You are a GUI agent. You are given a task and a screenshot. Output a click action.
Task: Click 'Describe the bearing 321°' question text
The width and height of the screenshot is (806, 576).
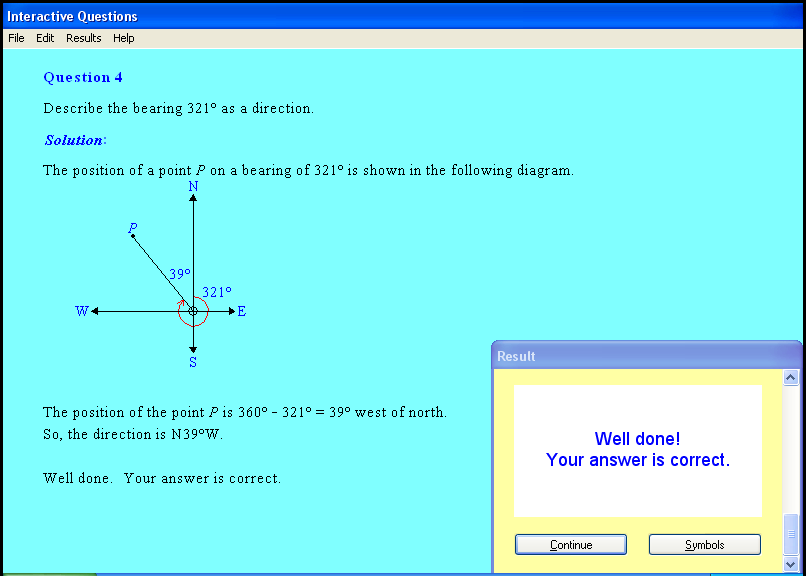point(178,108)
